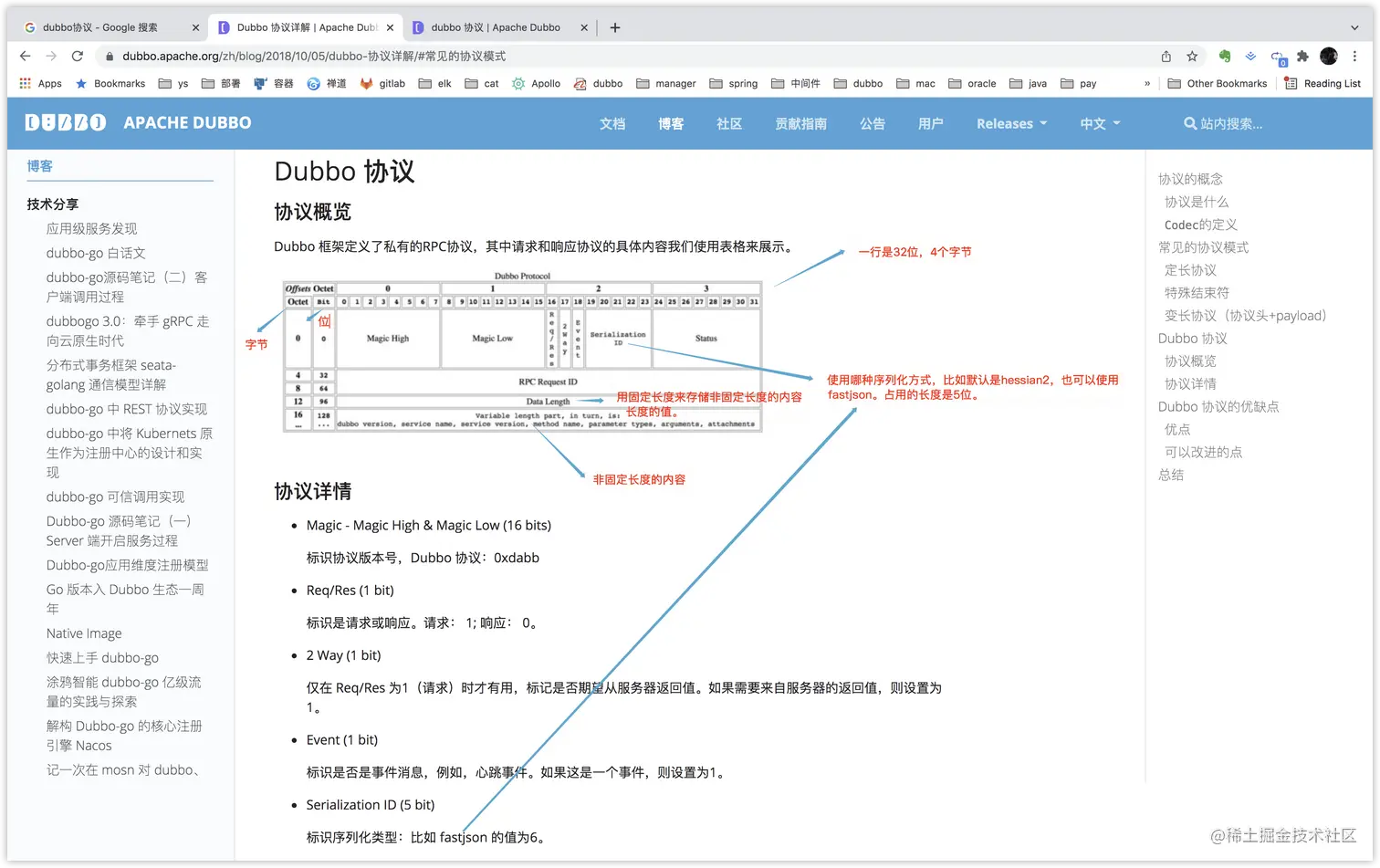The width and height of the screenshot is (1380, 868).
Task: Switch to Dubbo 协议详解 tab
Action: (x=306, y=27)
